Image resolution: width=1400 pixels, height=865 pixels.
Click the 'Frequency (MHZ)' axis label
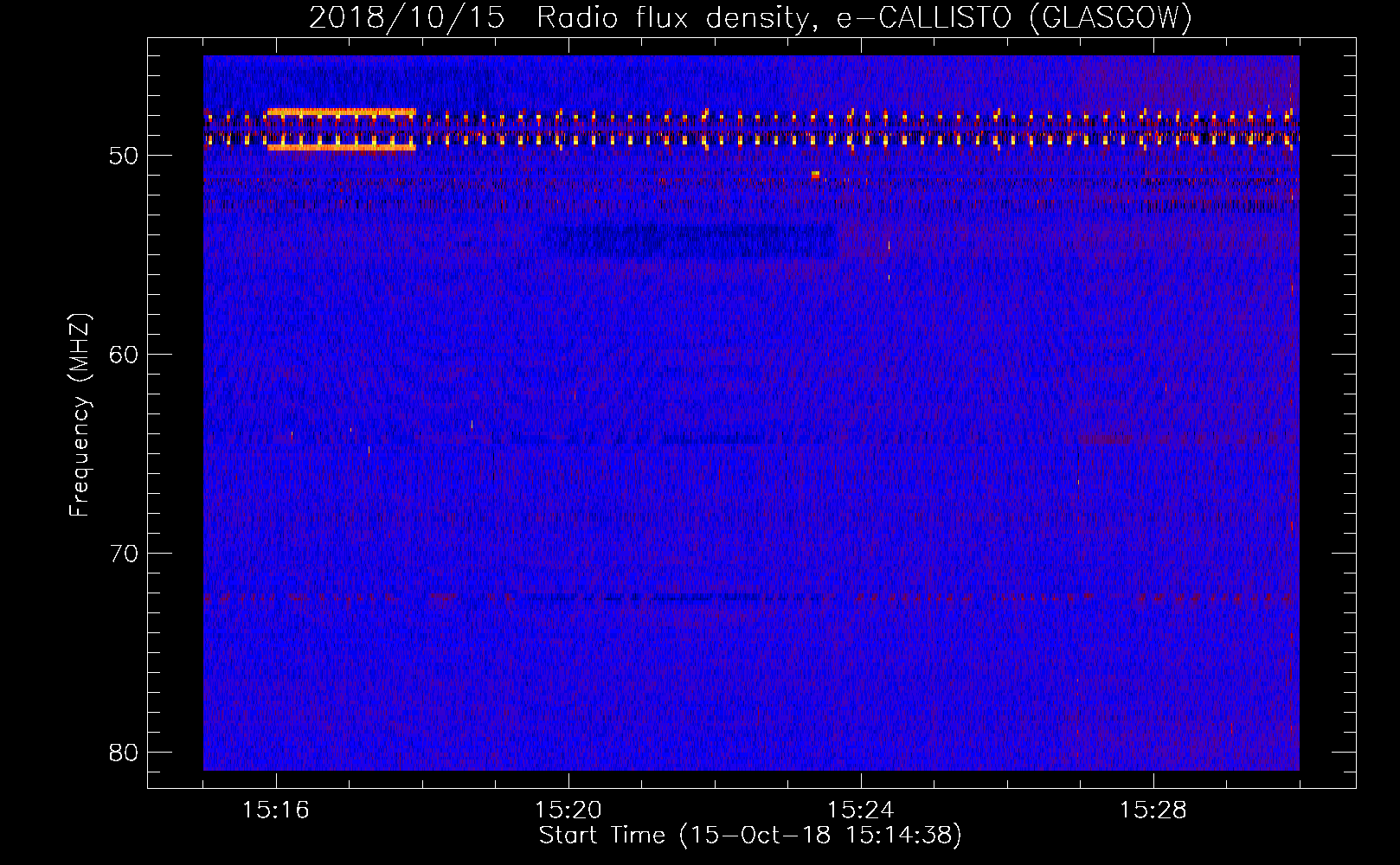tap(80, 416)
